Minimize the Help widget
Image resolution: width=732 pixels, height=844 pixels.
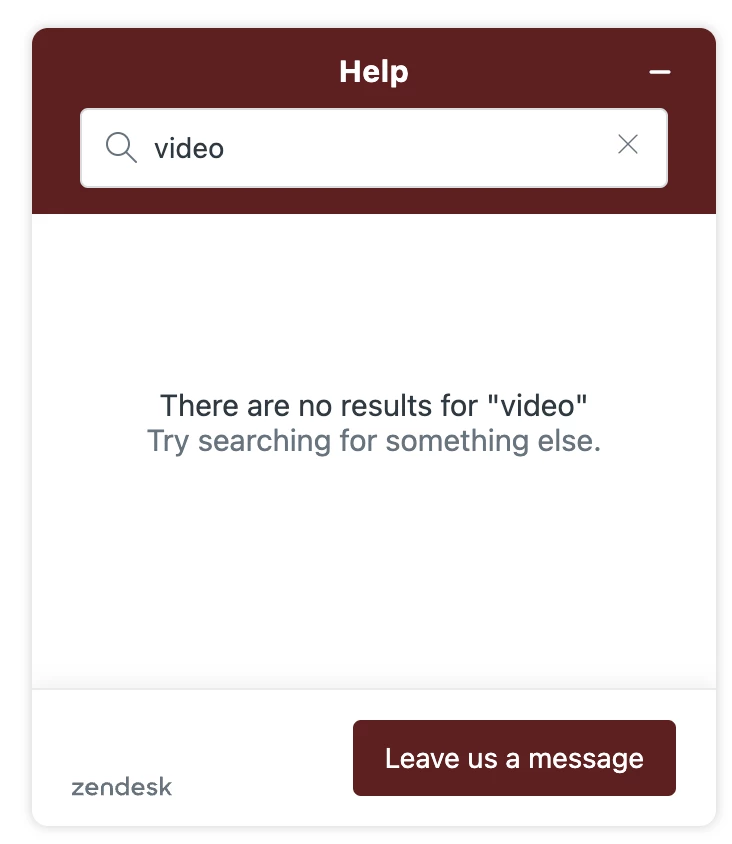coord(659,72)
